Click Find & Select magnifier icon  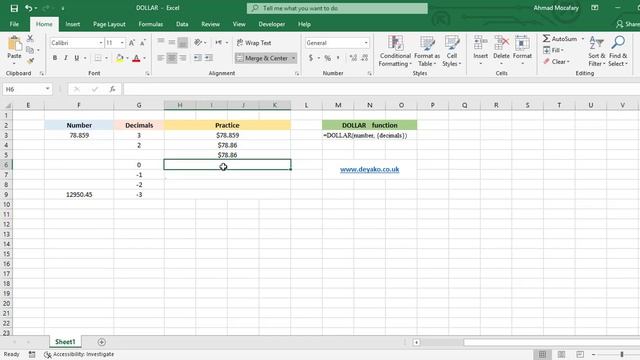point(618,43)
